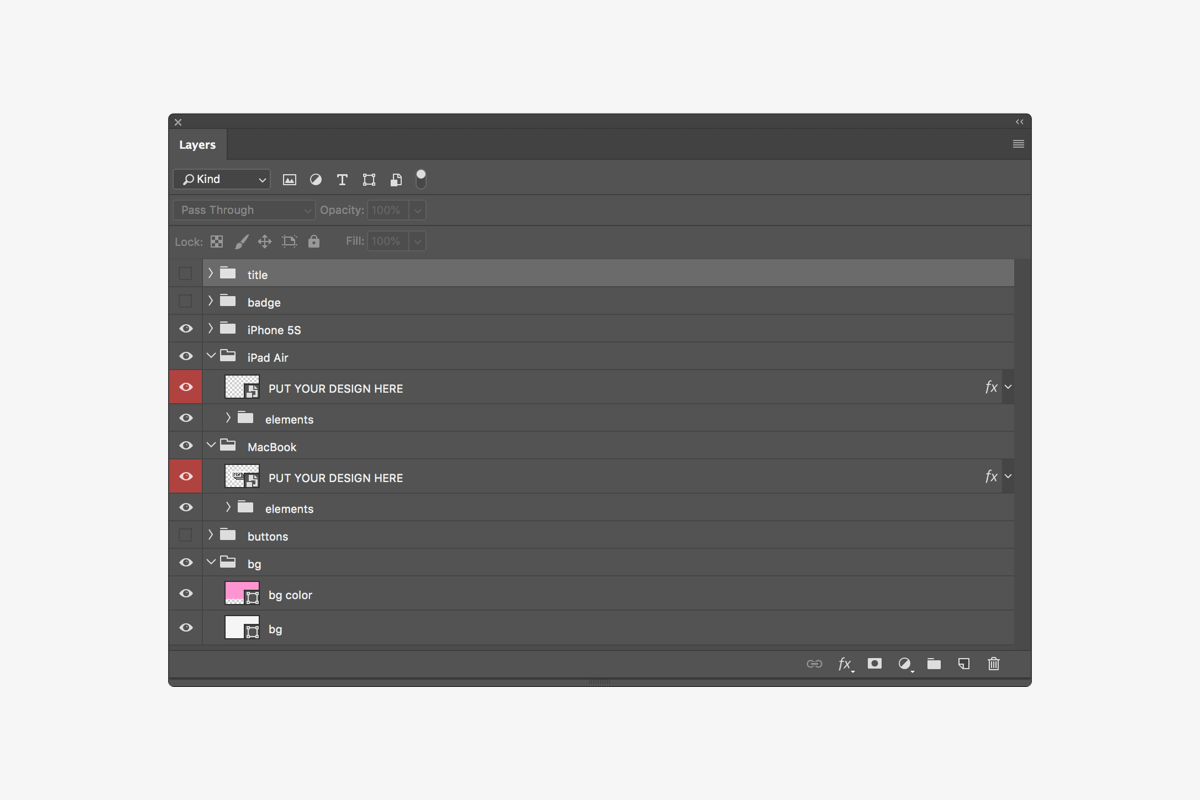
Task: Click the bg layer thumbnail
Action: click(240, 628)
